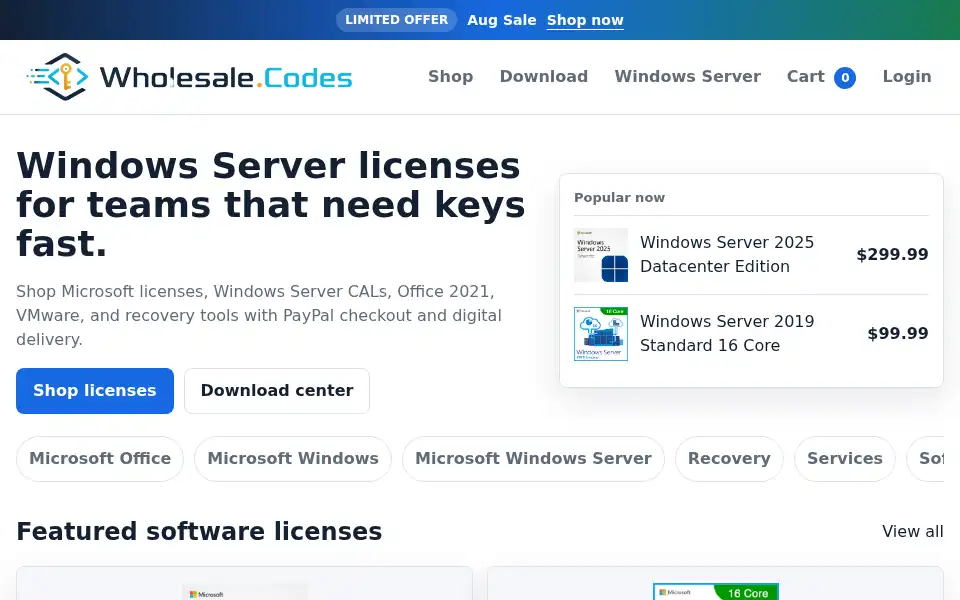Click Windows Server 2019 Standard 16 Core title
Screen dimensions: 960x600
[727, 334]
